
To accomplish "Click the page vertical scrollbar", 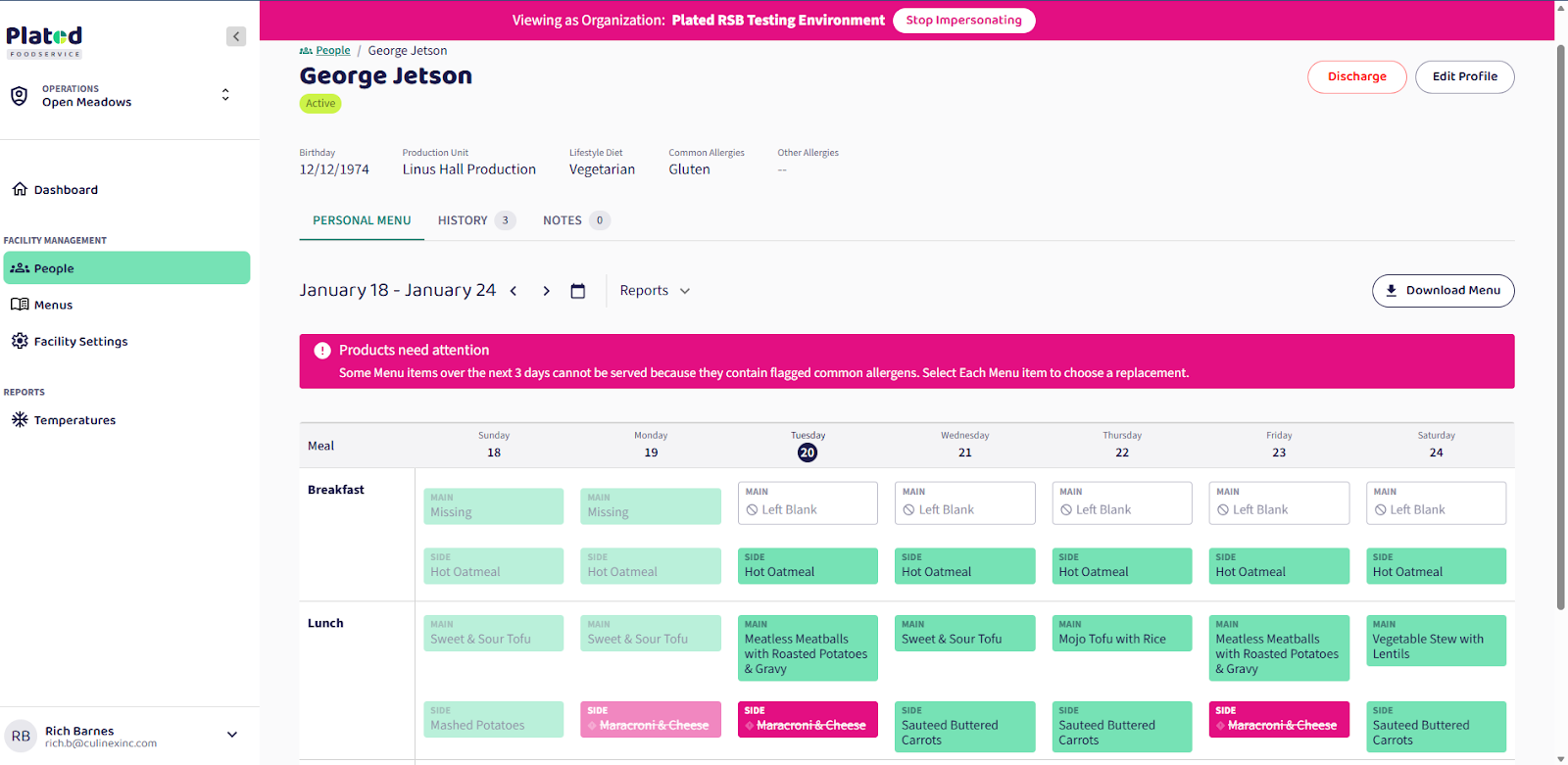I will click(1561, 323).
